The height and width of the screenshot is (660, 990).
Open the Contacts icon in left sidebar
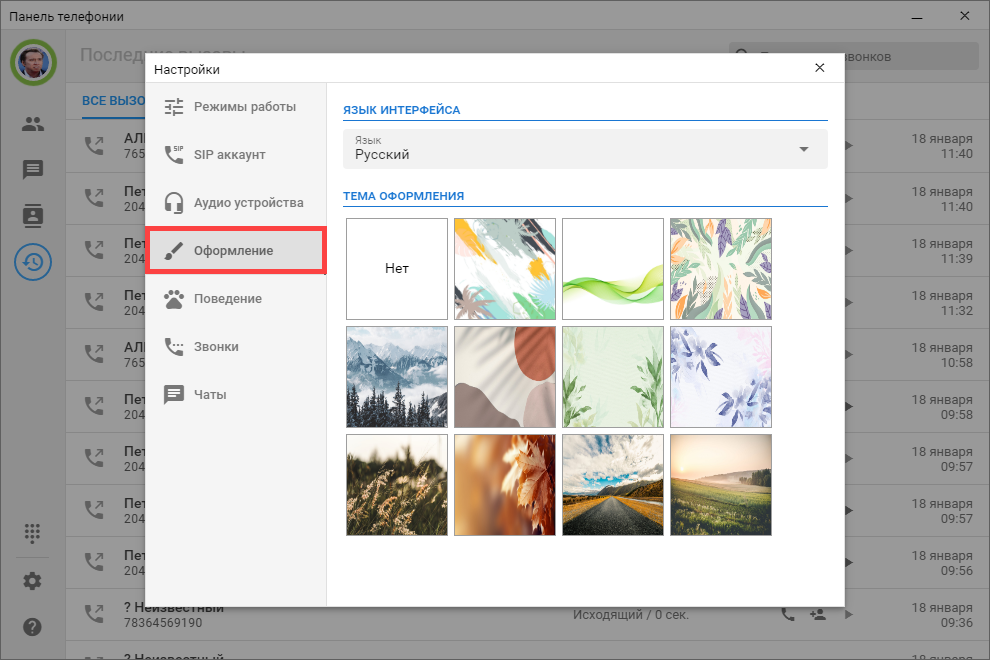point(33,124)
